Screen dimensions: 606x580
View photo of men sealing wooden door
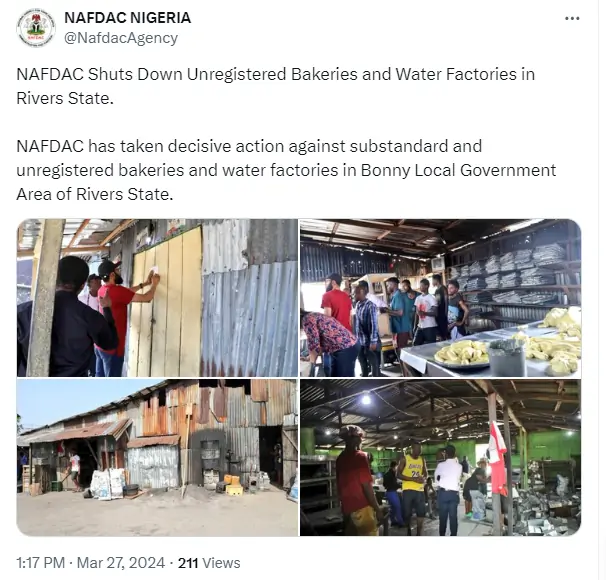pos(157,298)
